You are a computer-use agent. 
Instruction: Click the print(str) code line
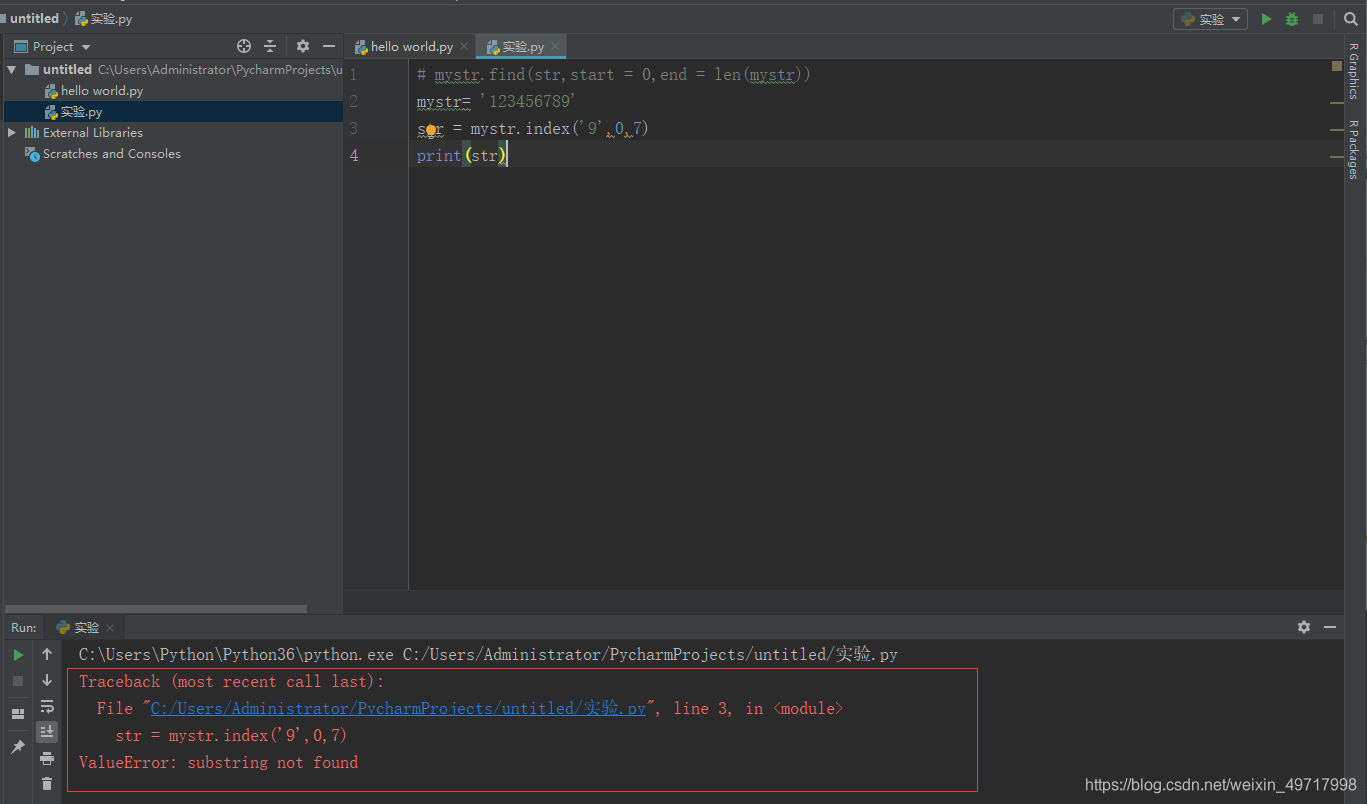click(x=462, y=155)
